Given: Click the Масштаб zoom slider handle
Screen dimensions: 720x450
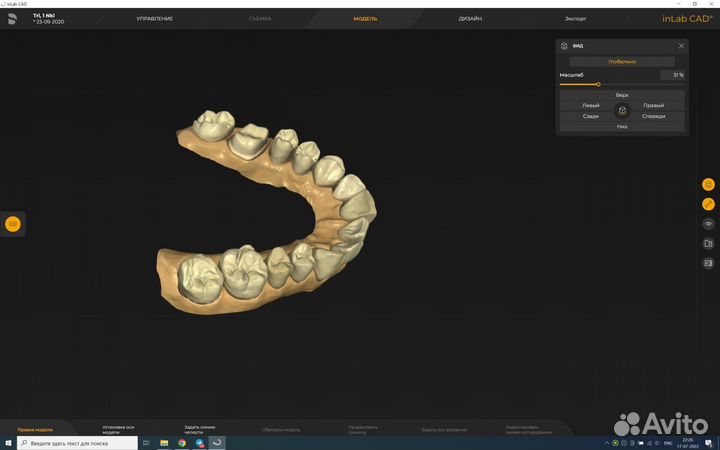Looking at the screenshot, I should [598, 84].
